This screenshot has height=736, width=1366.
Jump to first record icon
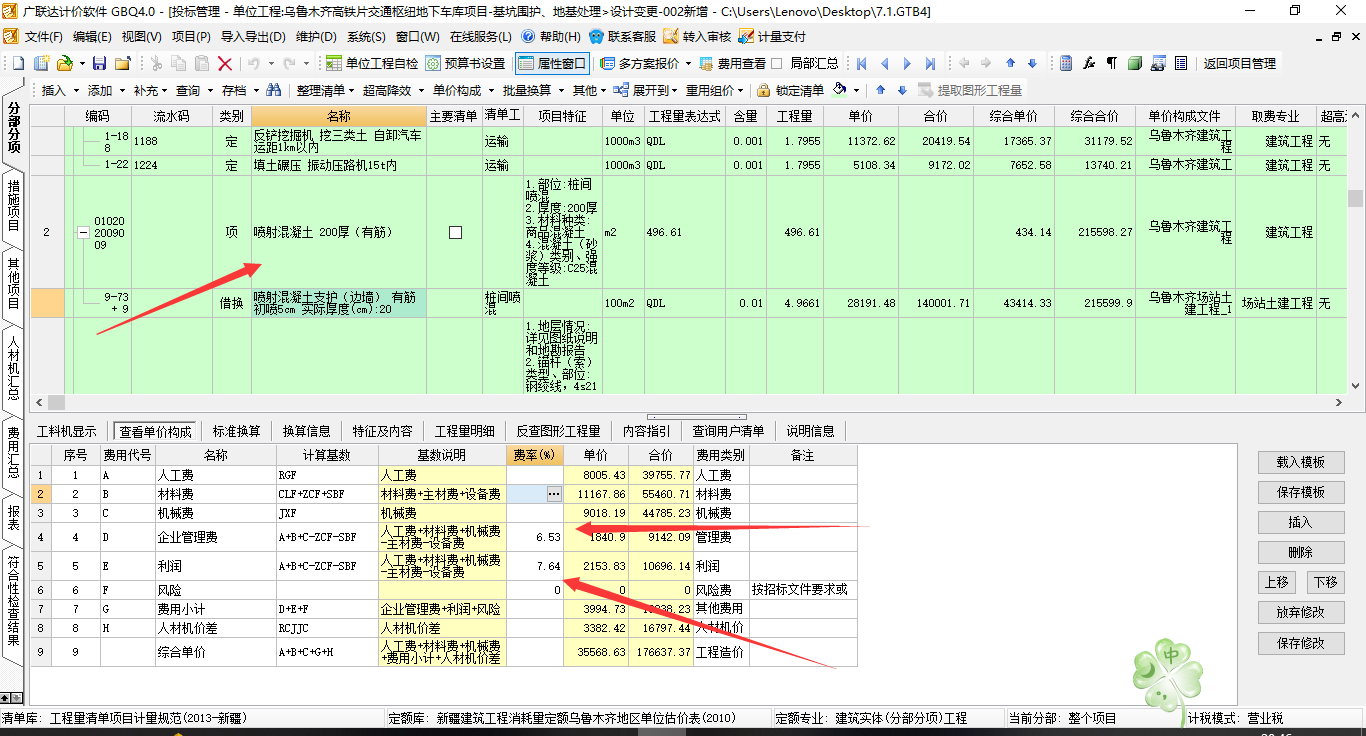coord(861,63)
